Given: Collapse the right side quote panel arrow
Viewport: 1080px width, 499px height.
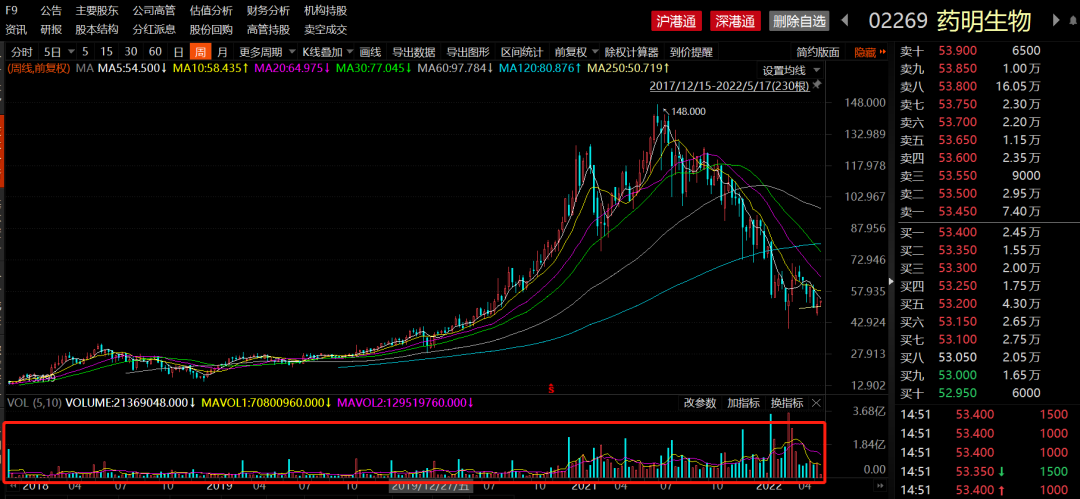Looking at the screenshot, I should 893,283.
